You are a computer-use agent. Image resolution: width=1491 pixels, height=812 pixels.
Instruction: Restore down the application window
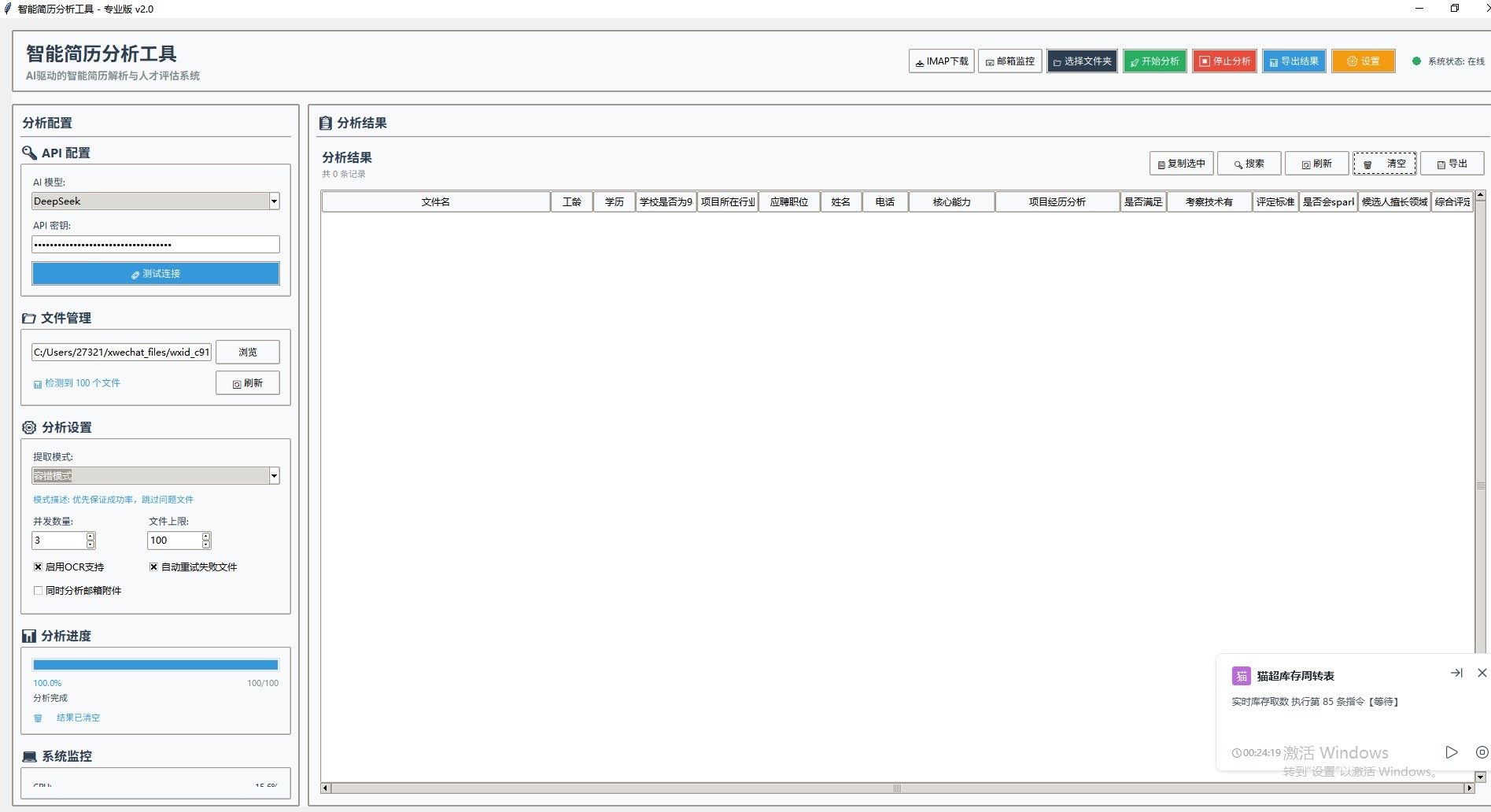tap(1455, 9)
